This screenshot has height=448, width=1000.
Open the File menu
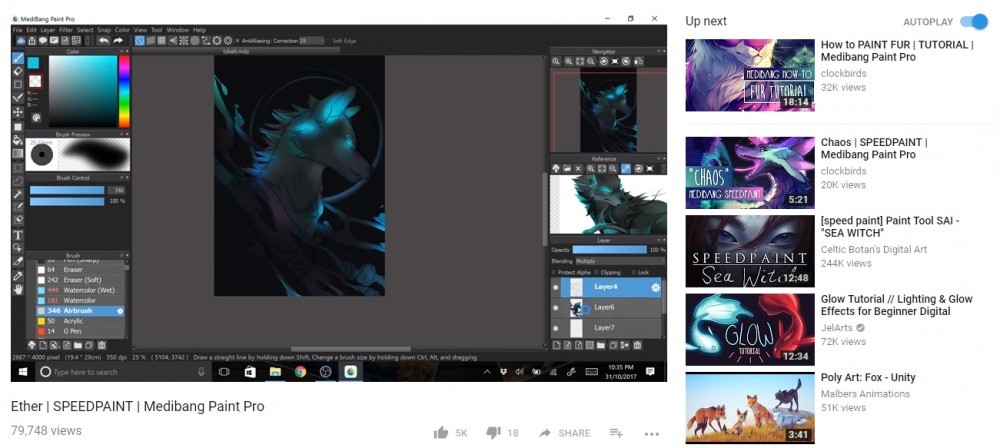(x=17, y=30)
